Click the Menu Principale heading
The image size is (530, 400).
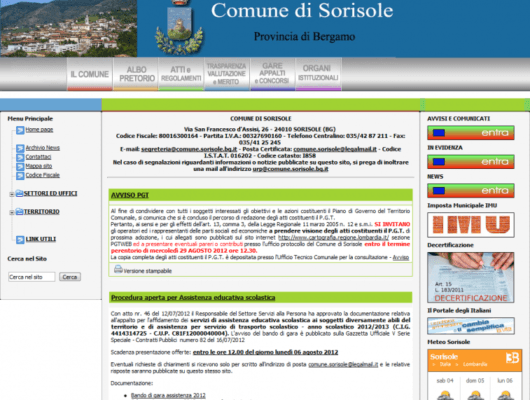30,119
